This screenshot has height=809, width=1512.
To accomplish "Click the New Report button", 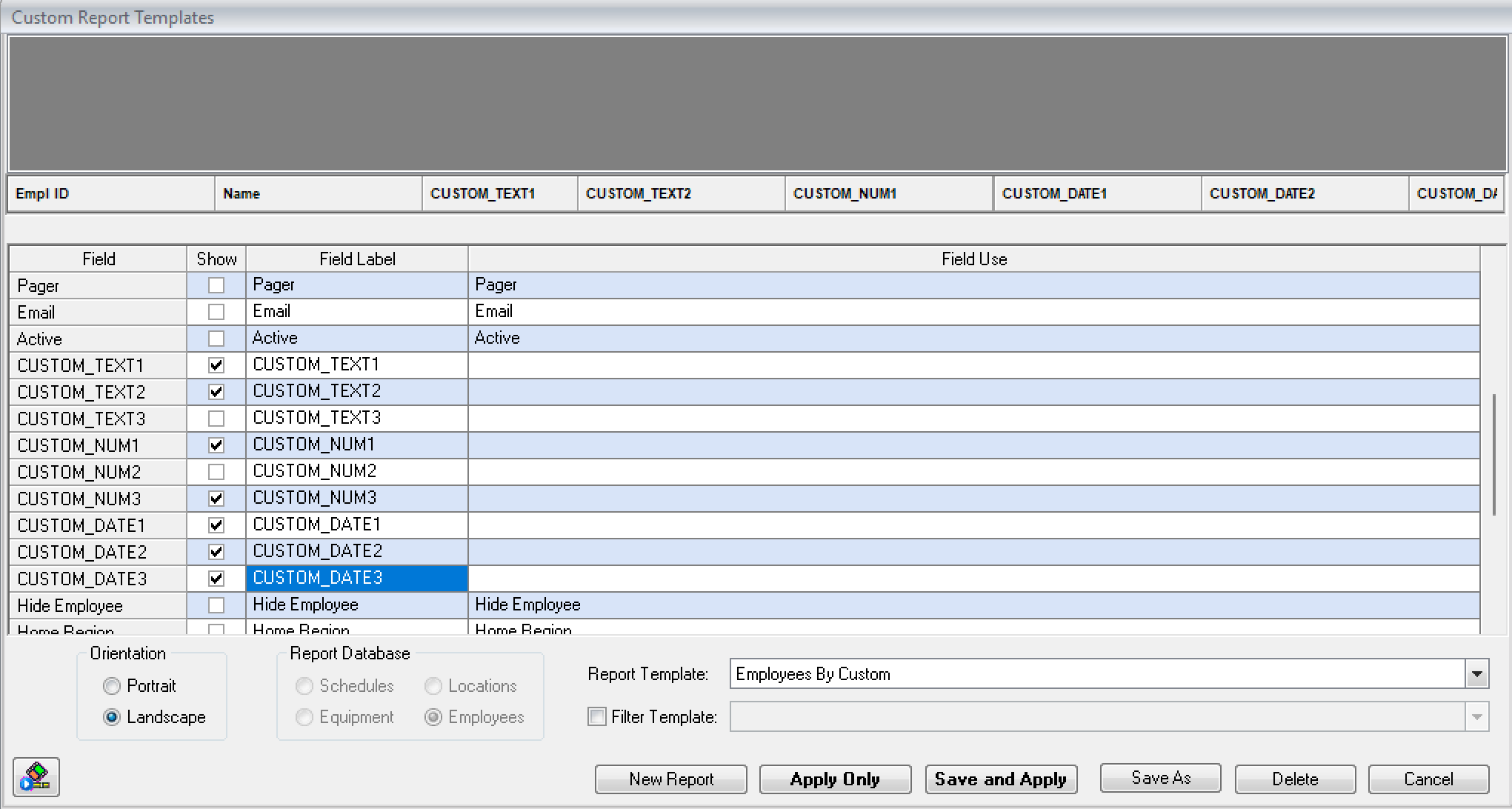I will pos(671,779).
